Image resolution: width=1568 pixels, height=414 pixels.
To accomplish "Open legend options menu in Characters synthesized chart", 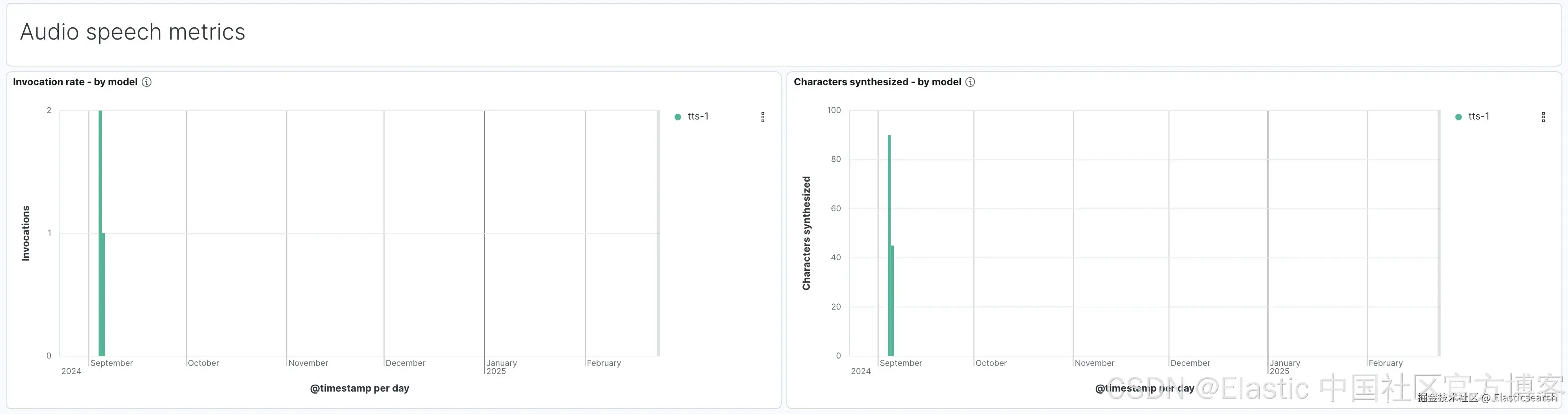I will click(x=1543, y=117).
